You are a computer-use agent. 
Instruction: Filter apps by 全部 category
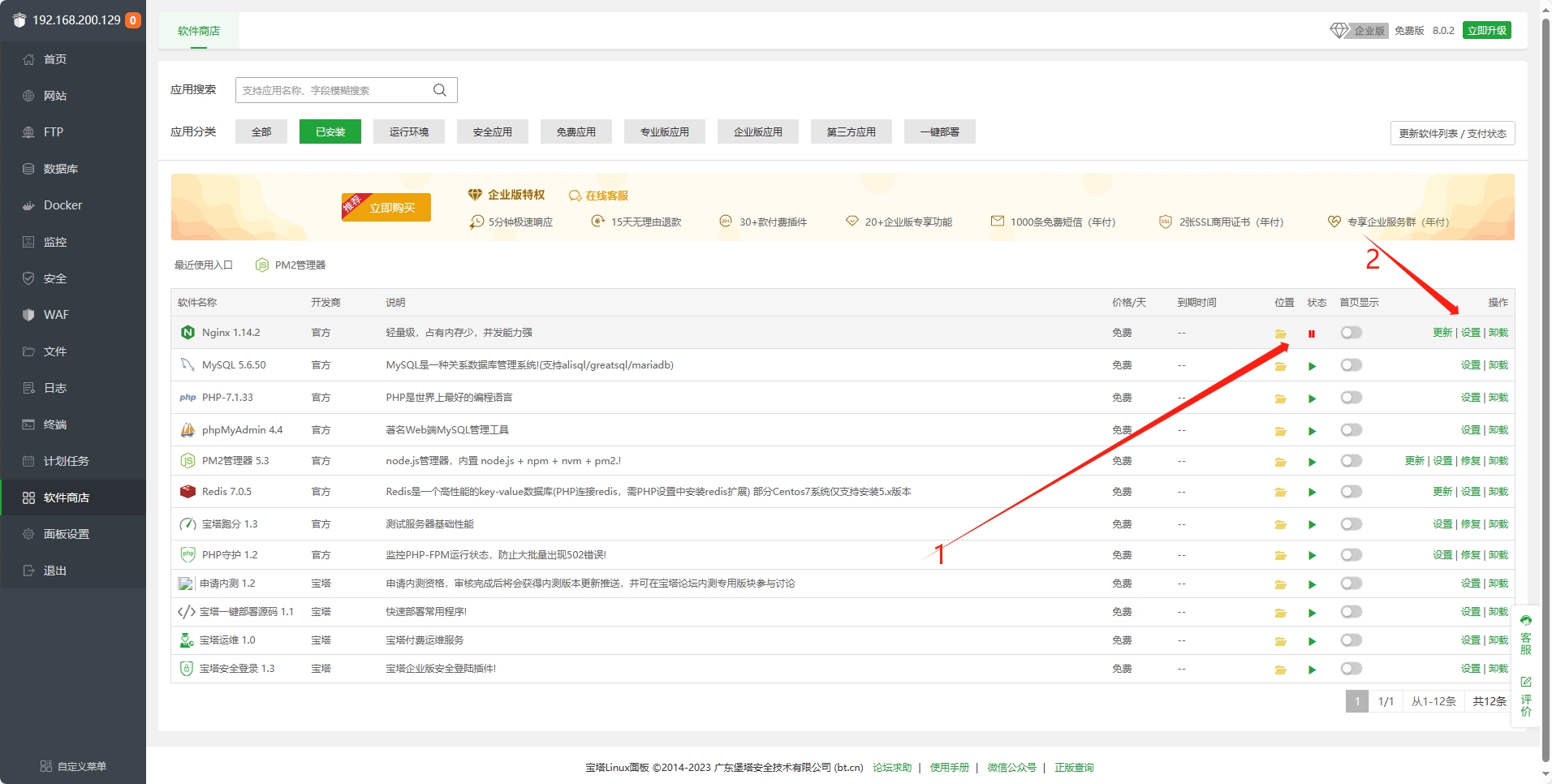[x=261, y=131]
